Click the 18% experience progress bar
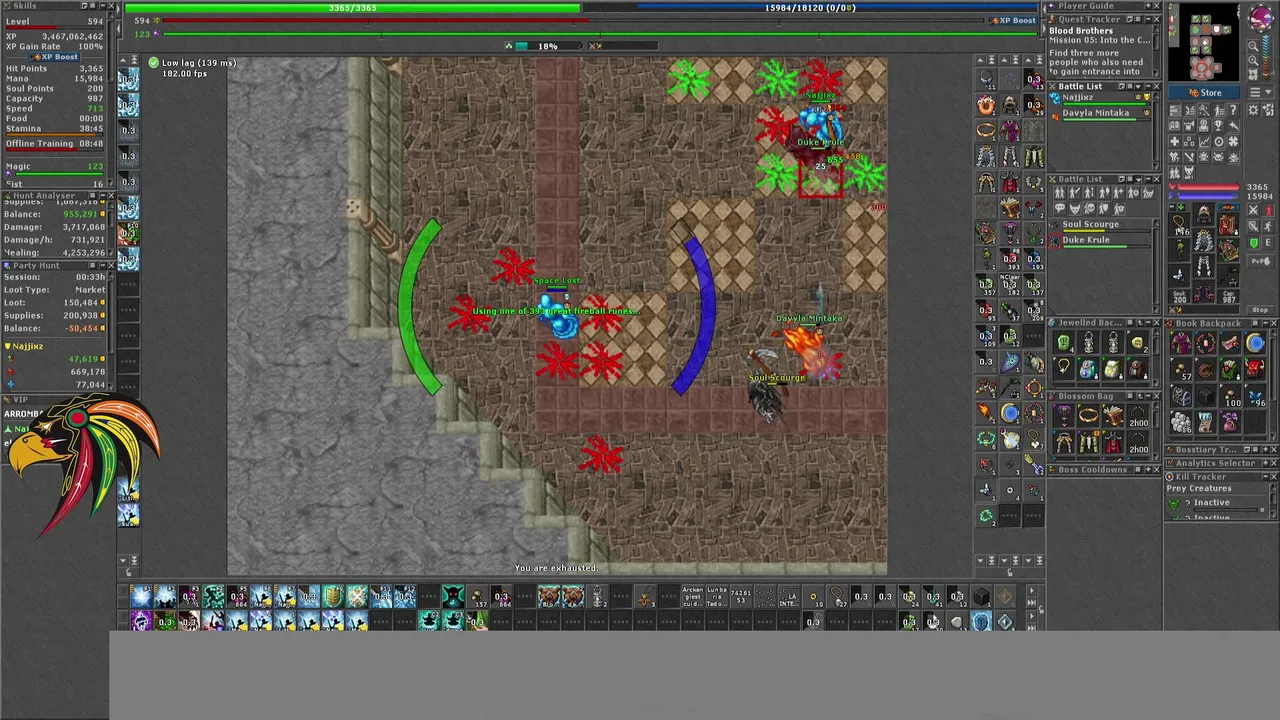 549,46
